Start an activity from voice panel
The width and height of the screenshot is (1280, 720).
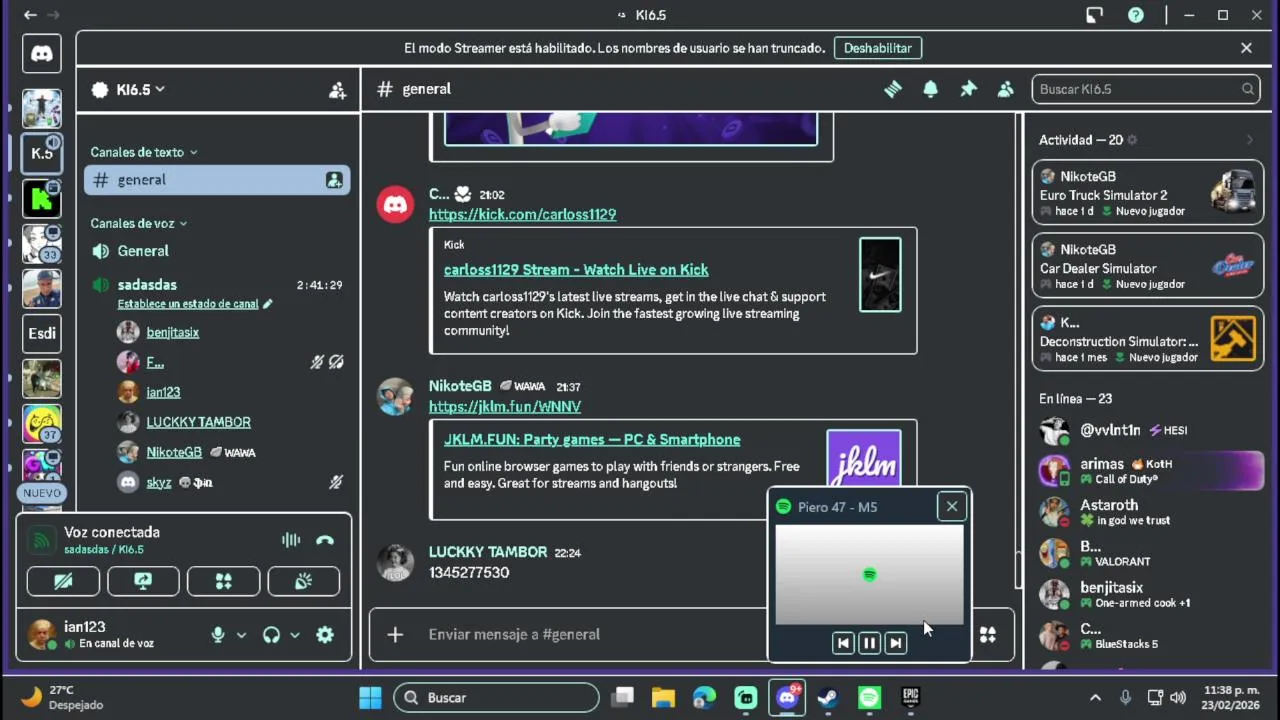click(x=223, y=581)
